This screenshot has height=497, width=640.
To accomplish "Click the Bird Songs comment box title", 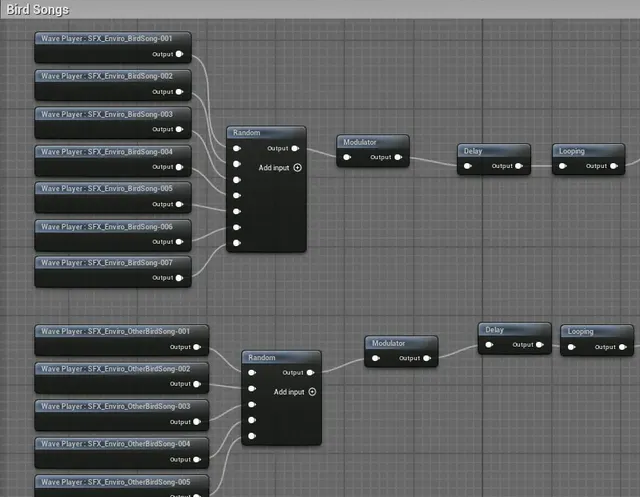I will coord(39,9).
